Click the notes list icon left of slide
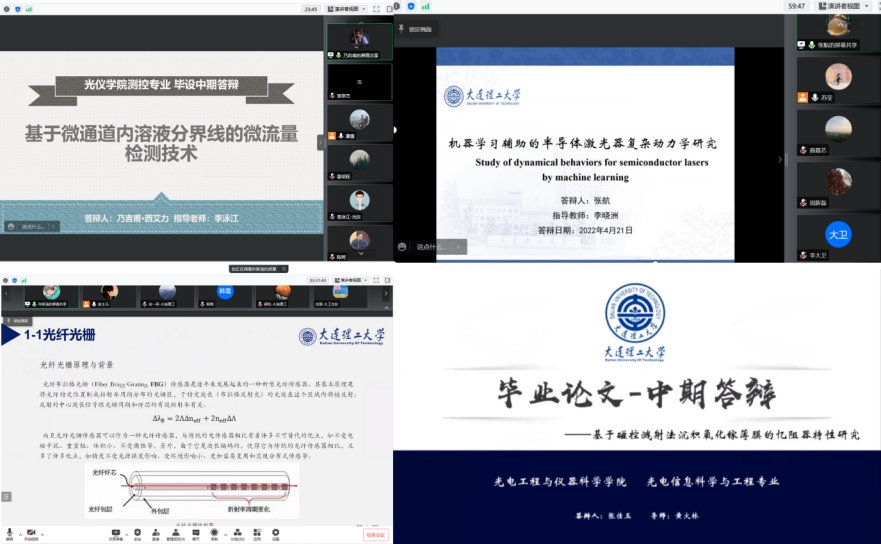 (6, 496)
